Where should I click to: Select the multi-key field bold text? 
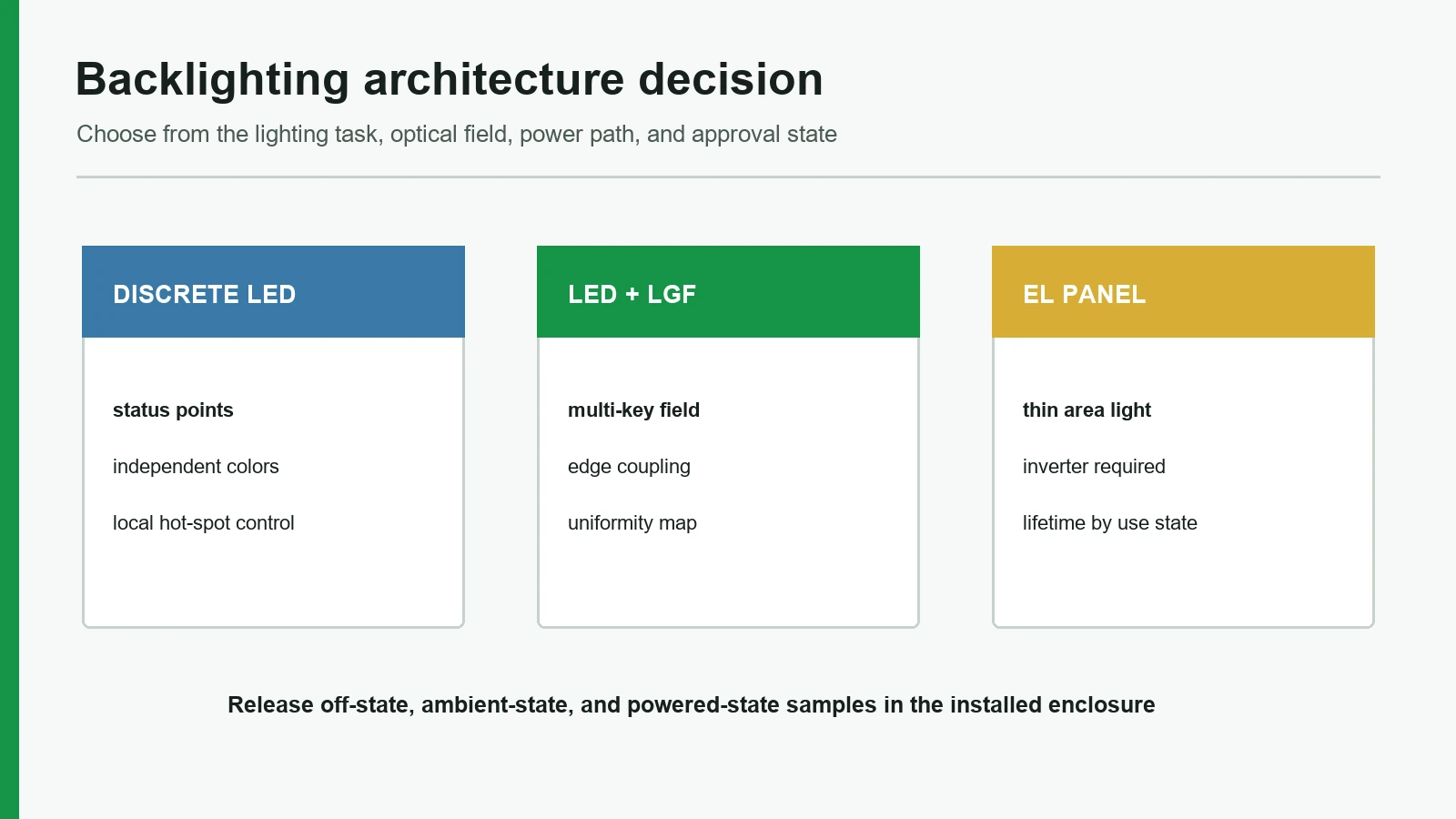(x=634, y=410)
